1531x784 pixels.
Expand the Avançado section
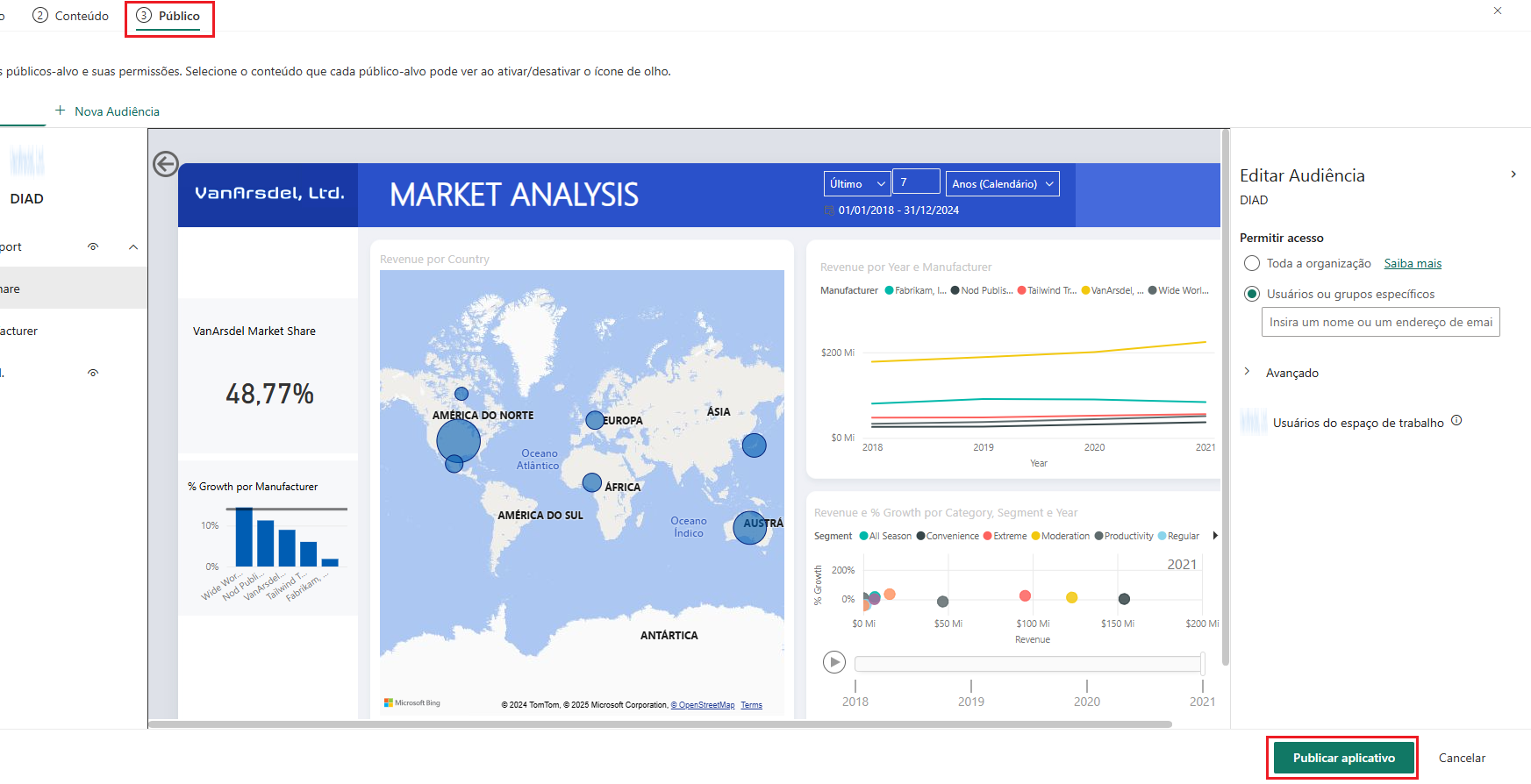point(1247,372)
